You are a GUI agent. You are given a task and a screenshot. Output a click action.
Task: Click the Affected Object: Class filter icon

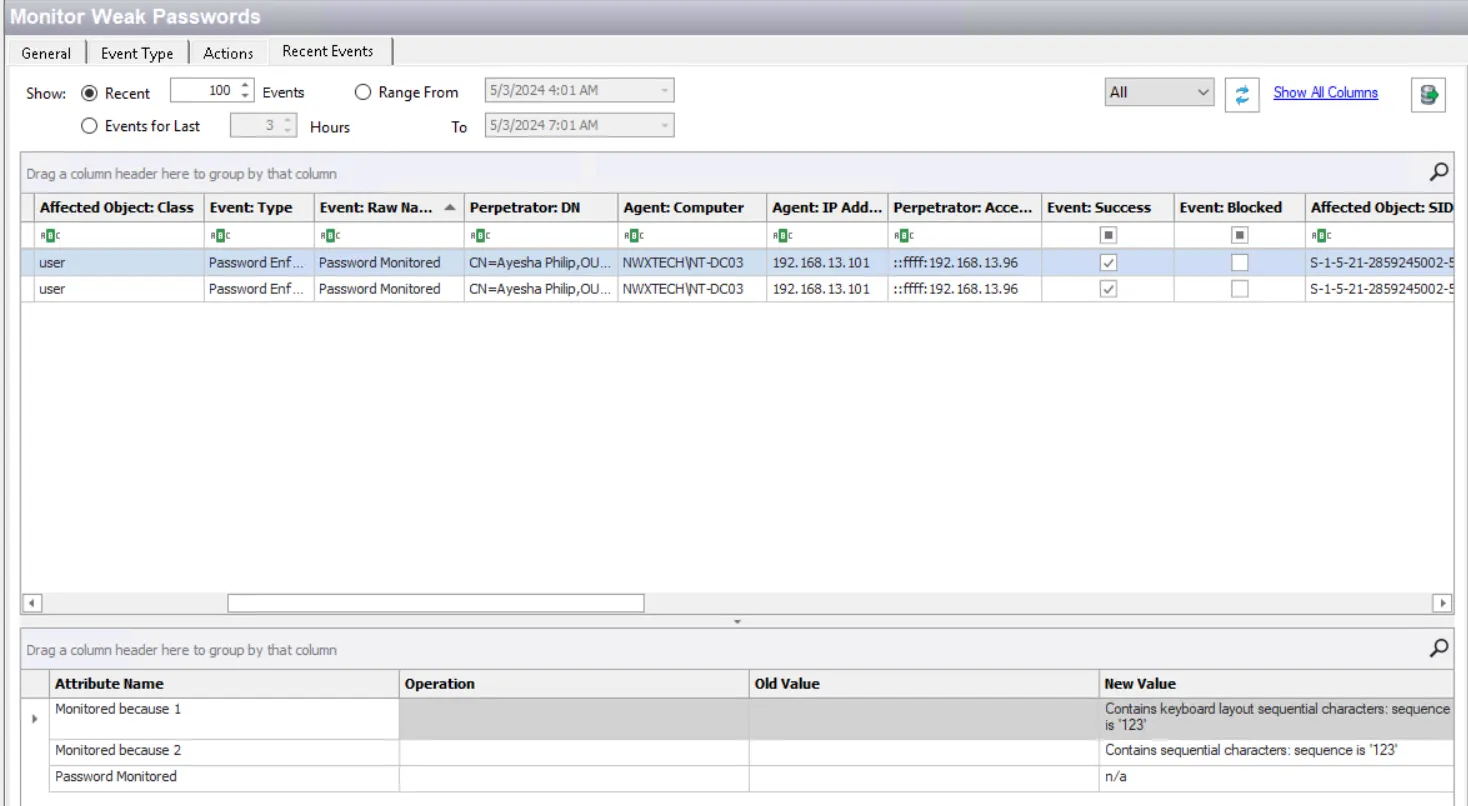pyautogui.click(x=49, y=236)
